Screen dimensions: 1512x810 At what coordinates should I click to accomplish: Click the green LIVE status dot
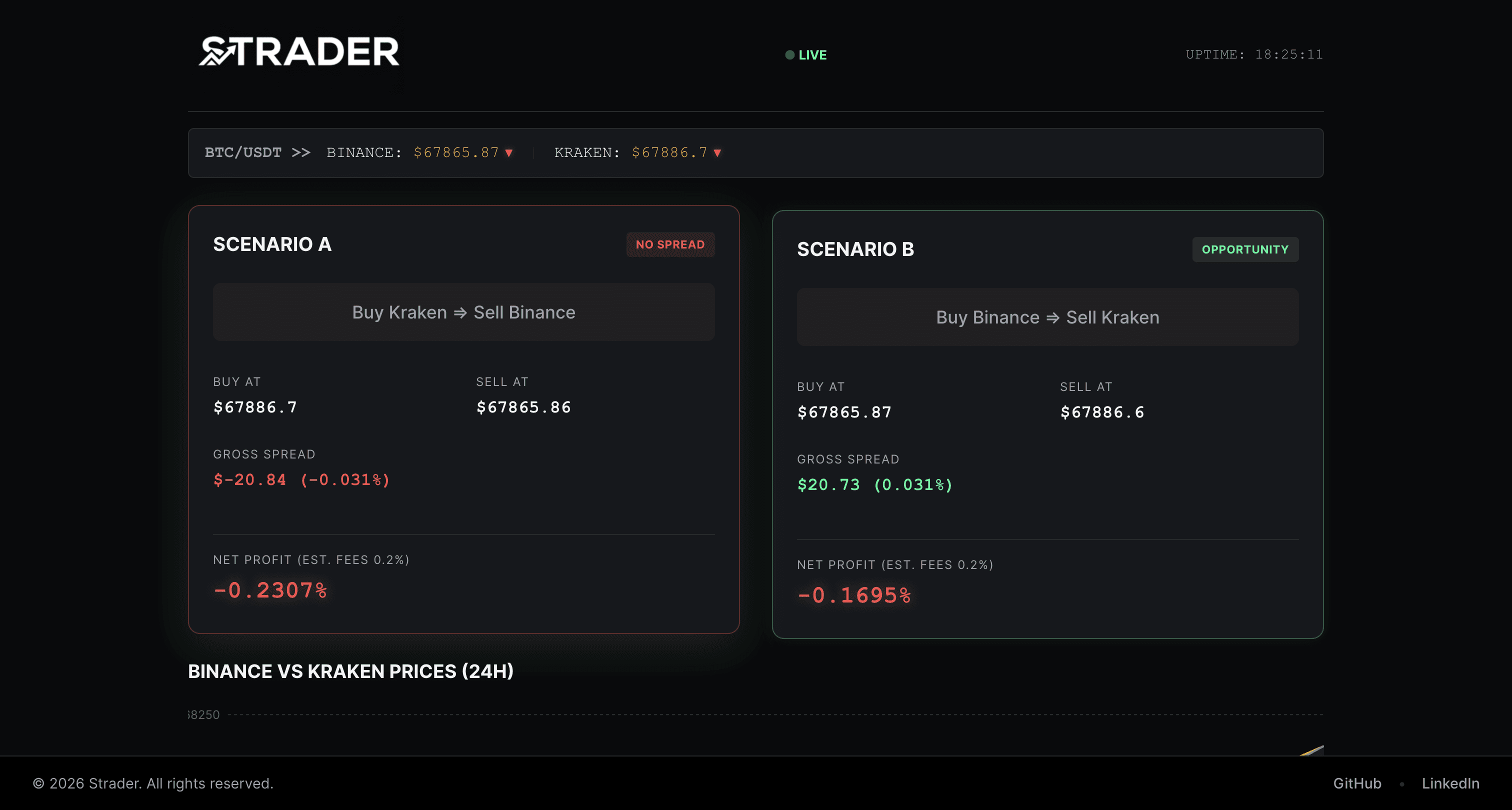point(789,55)
